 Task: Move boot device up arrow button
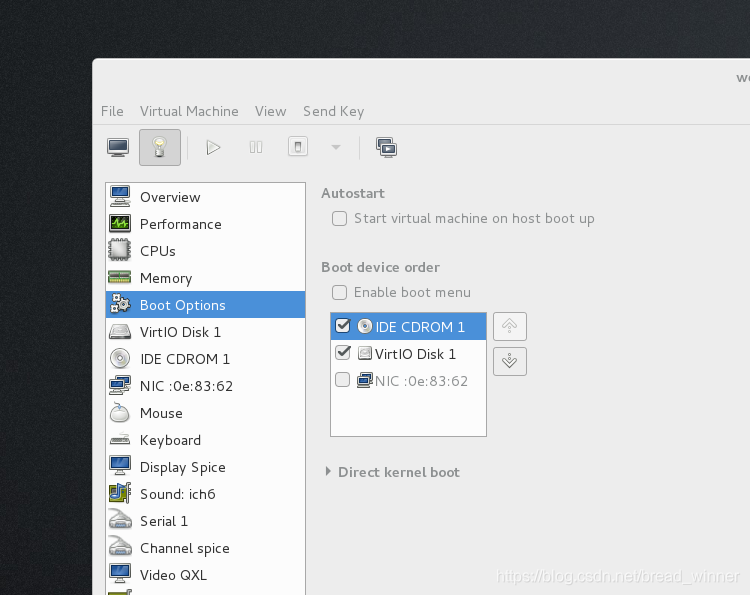[510, 326]
